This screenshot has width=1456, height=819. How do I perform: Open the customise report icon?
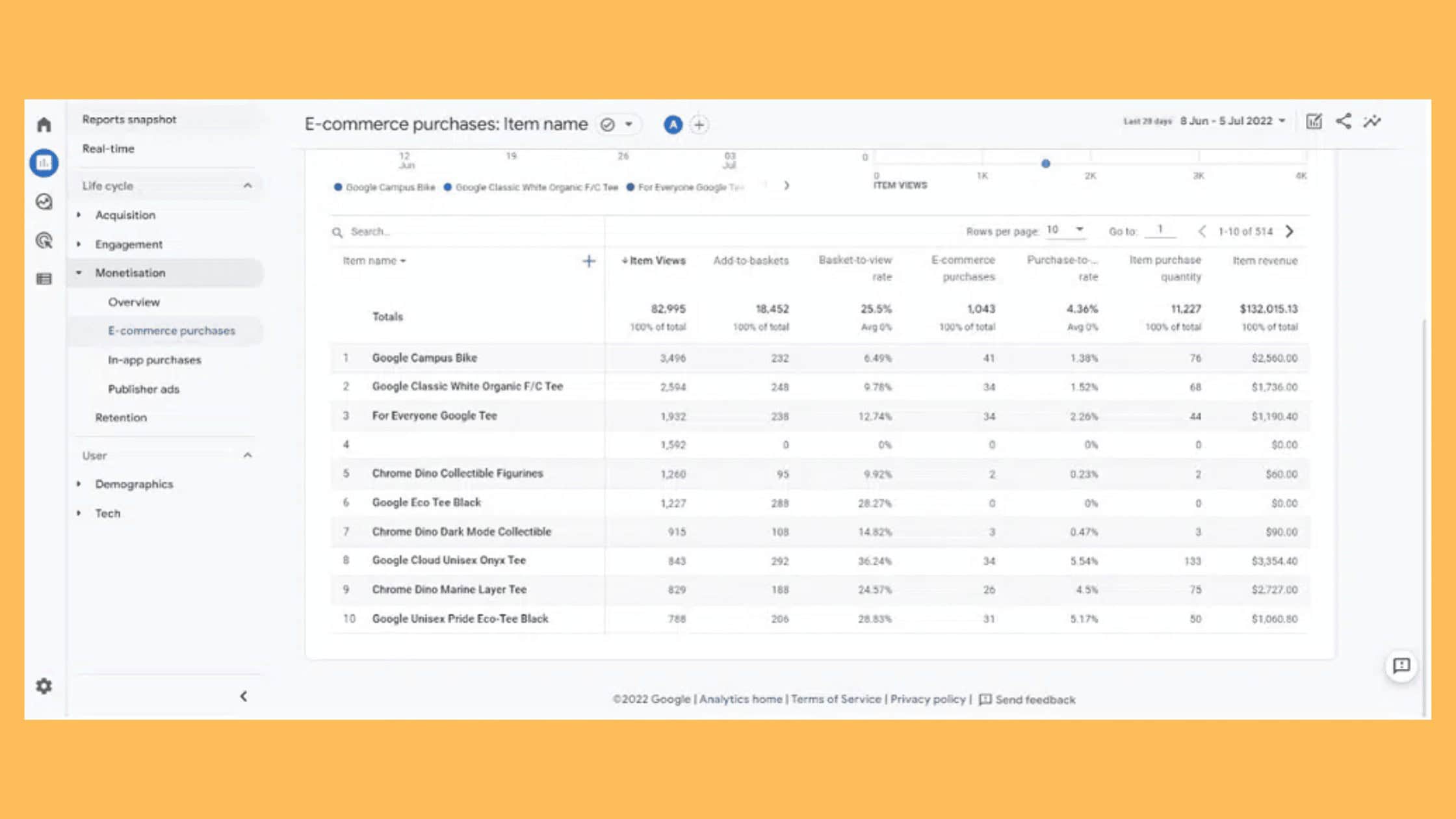tap(1314, 122)
